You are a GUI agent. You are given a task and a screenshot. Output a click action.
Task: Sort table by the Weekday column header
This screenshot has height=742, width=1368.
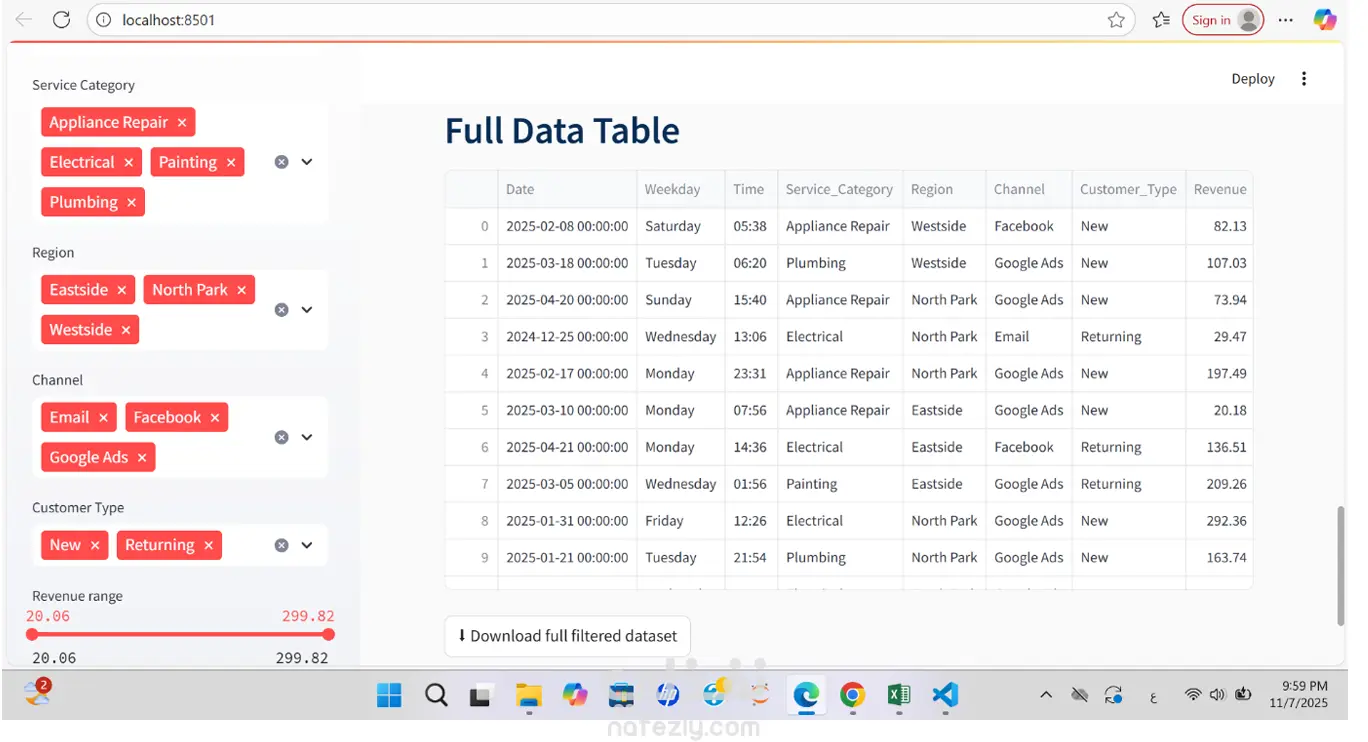tap(681, 189)
